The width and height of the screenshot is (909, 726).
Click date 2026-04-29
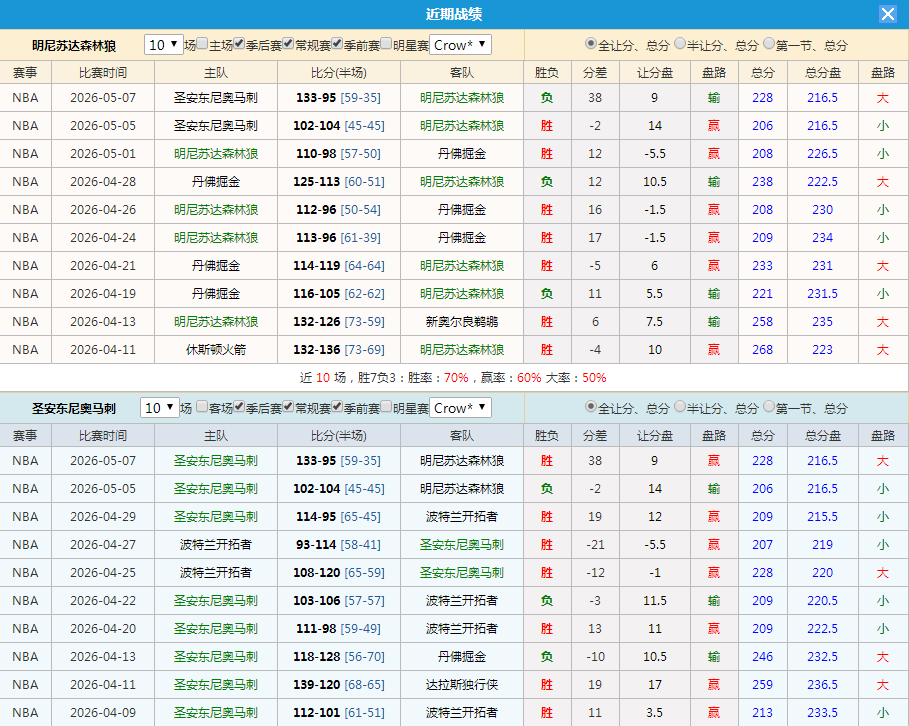click(x=103, y=517)
